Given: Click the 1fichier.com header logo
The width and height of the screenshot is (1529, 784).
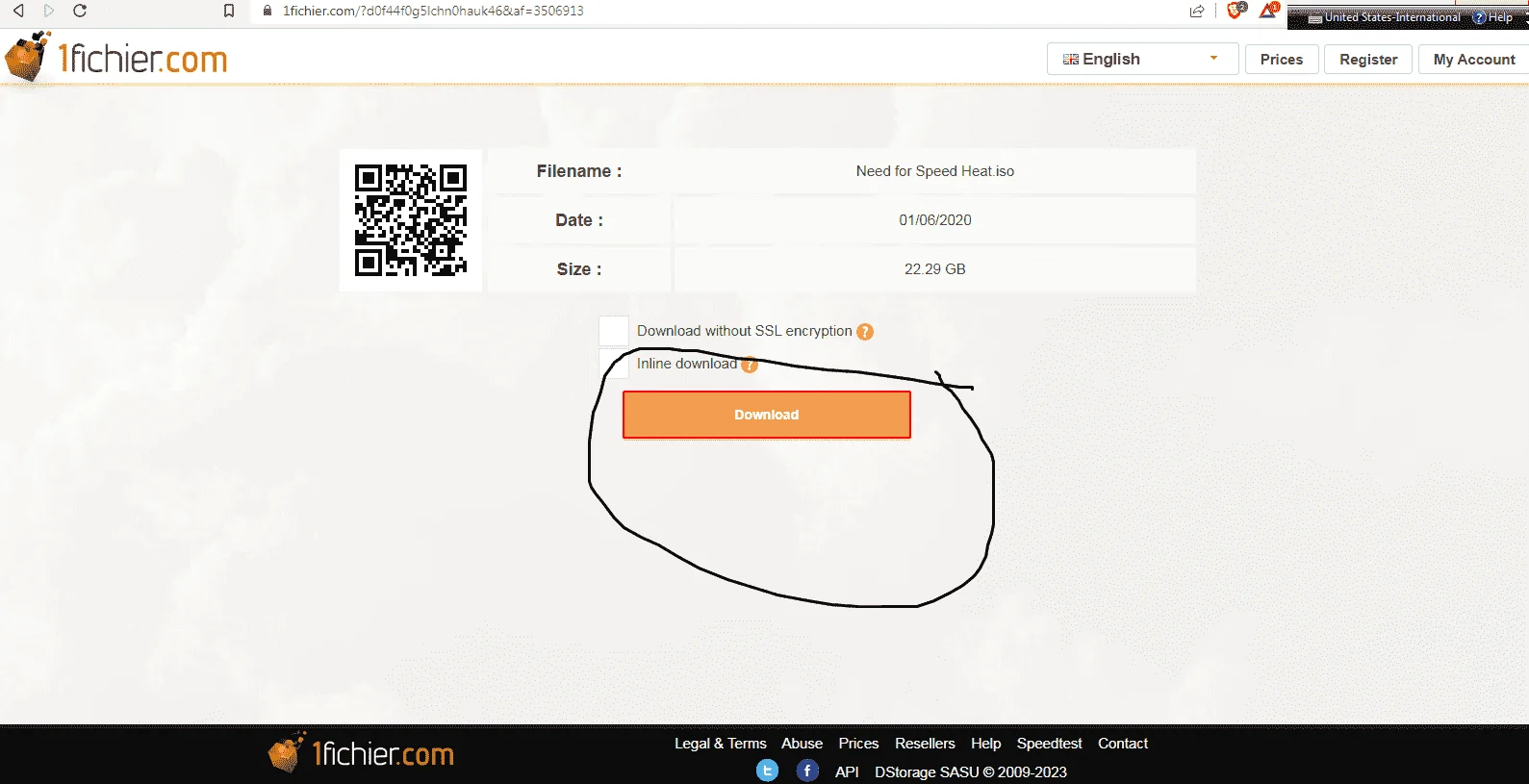Looking at the screenshot, I should tap(116, 58).
